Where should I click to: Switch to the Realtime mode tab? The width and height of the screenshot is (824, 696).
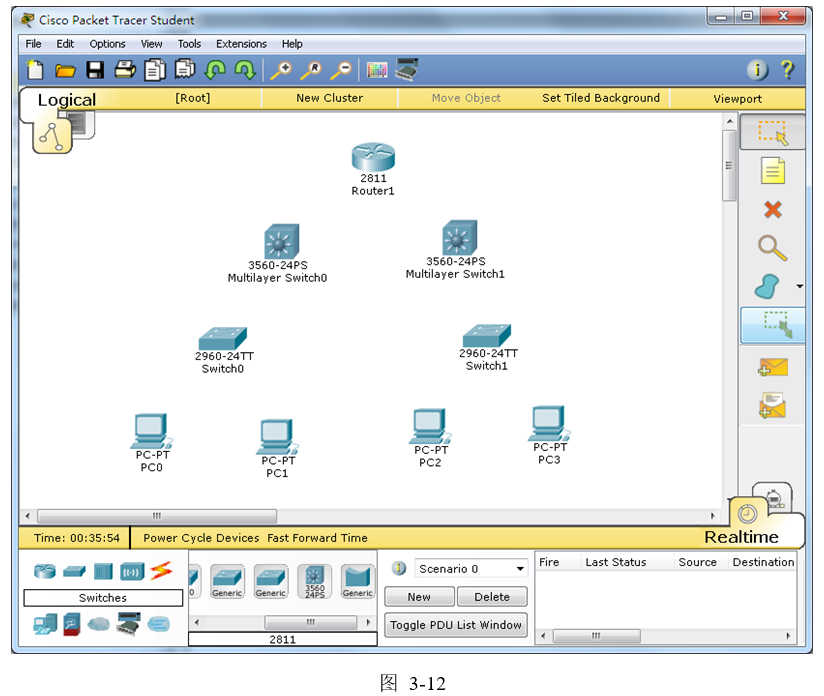(x=741, y=537)
